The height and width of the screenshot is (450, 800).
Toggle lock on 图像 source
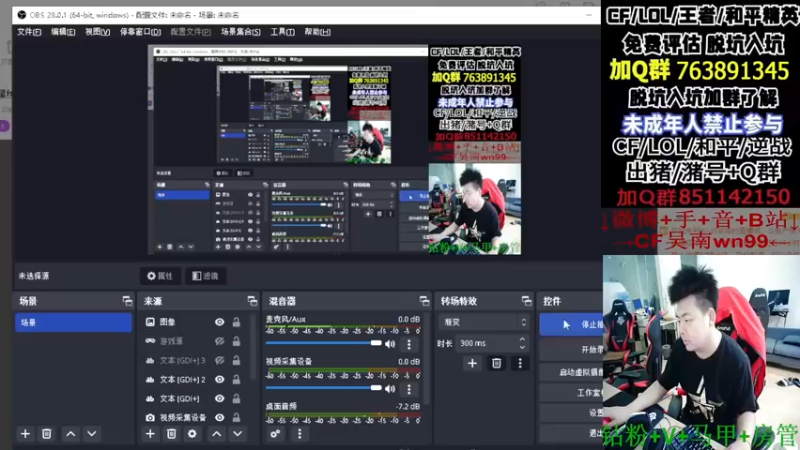[236, 322]
